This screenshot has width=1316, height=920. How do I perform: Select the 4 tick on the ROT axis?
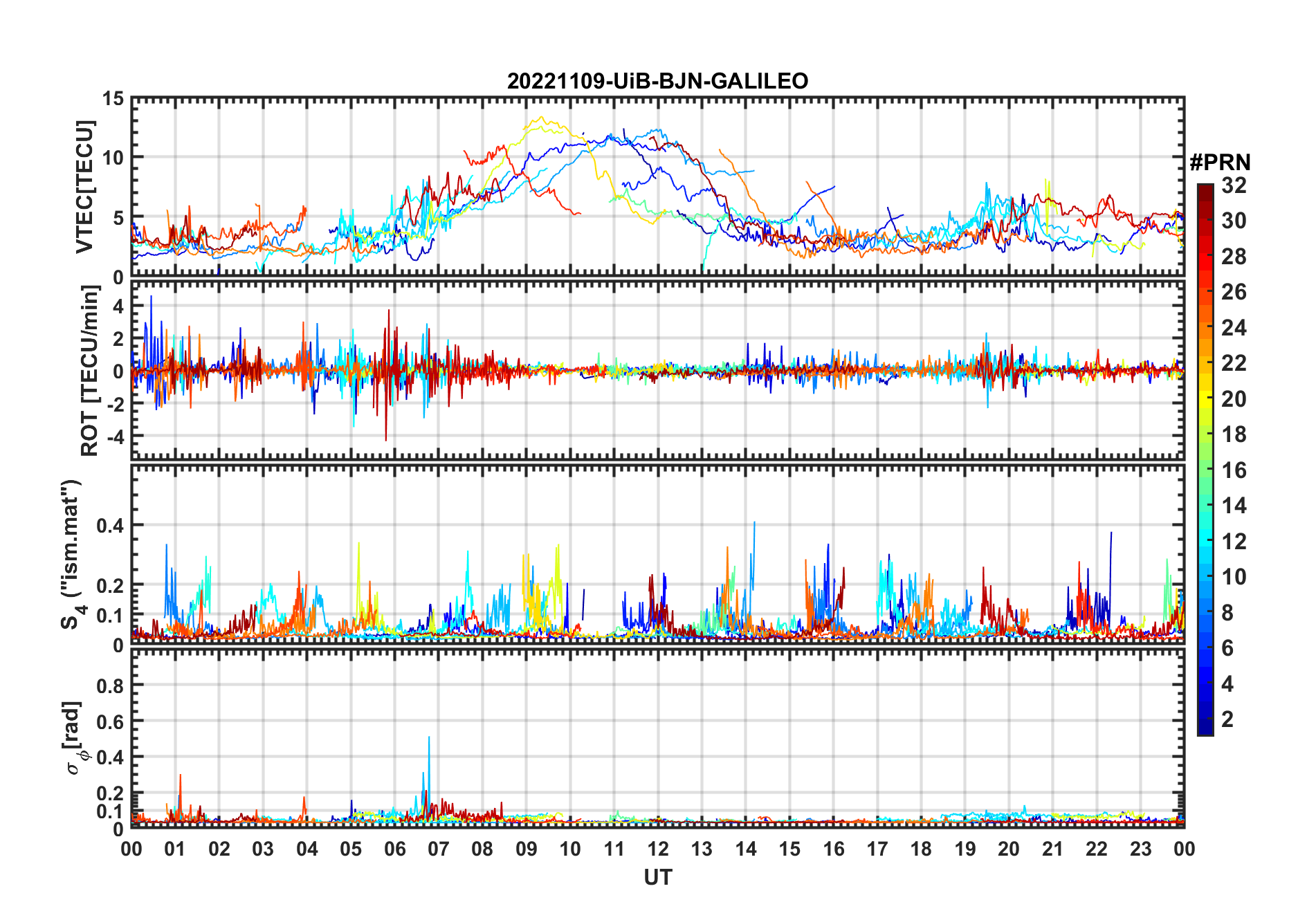tap(119, 306)
